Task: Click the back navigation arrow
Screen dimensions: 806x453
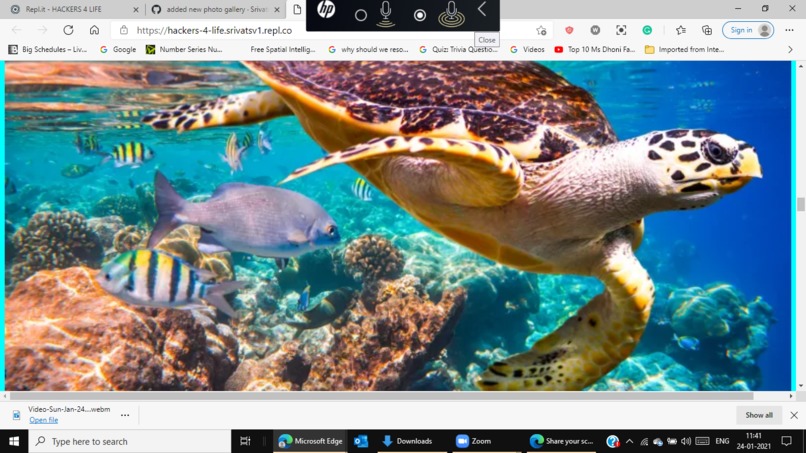Action: (16, 30)
